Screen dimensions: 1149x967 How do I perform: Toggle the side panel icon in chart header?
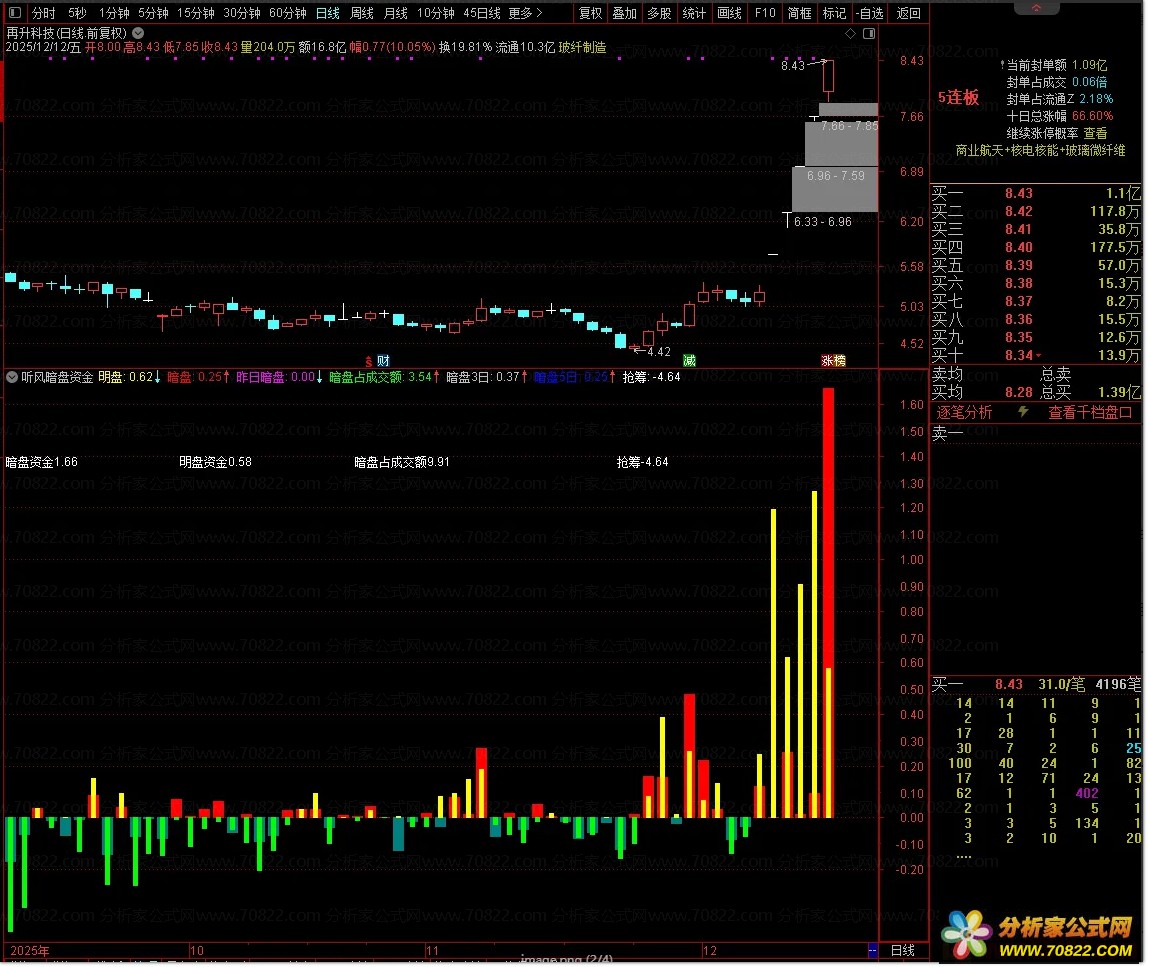coord(869,33)
